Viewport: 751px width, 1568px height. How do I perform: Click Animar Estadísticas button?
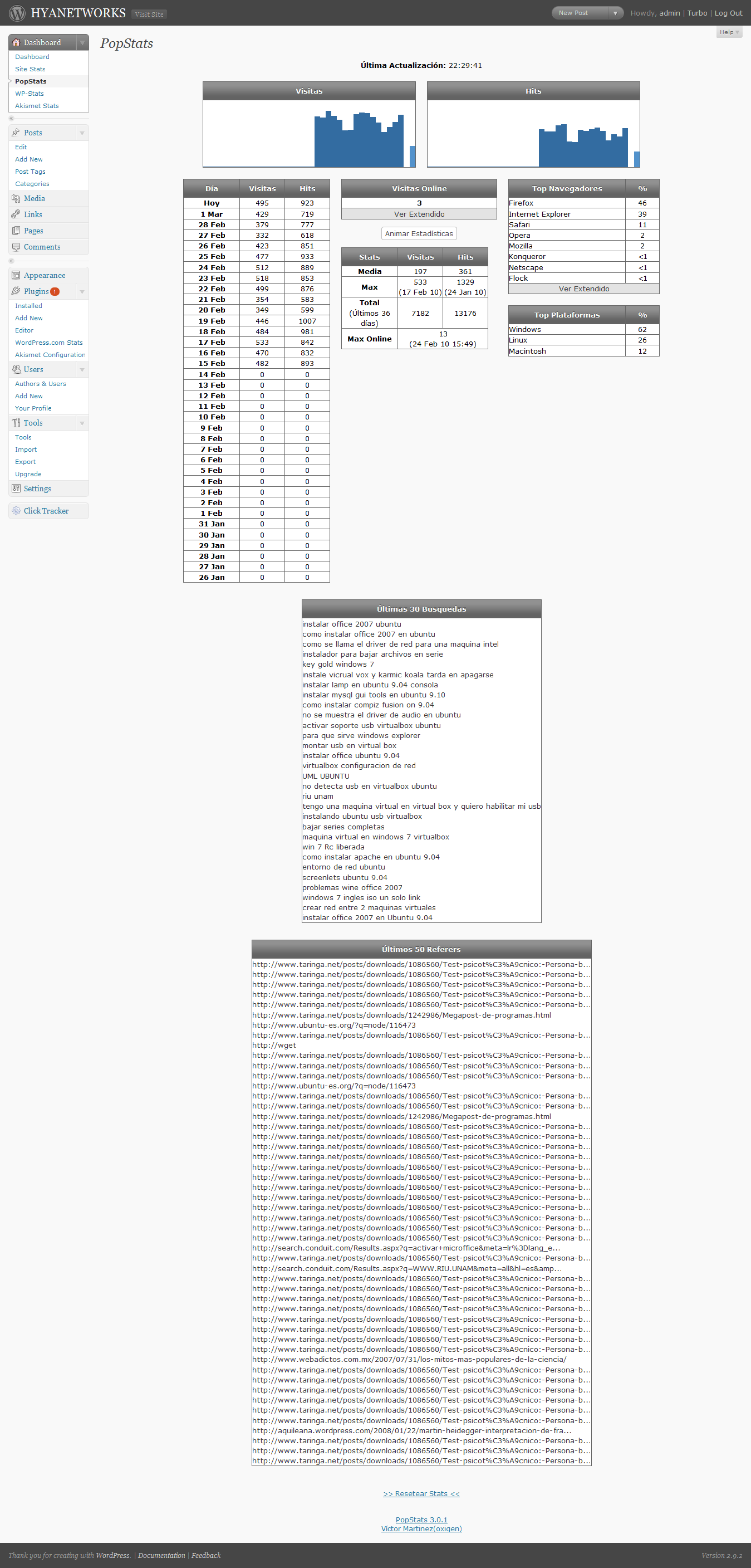(419, 234)
